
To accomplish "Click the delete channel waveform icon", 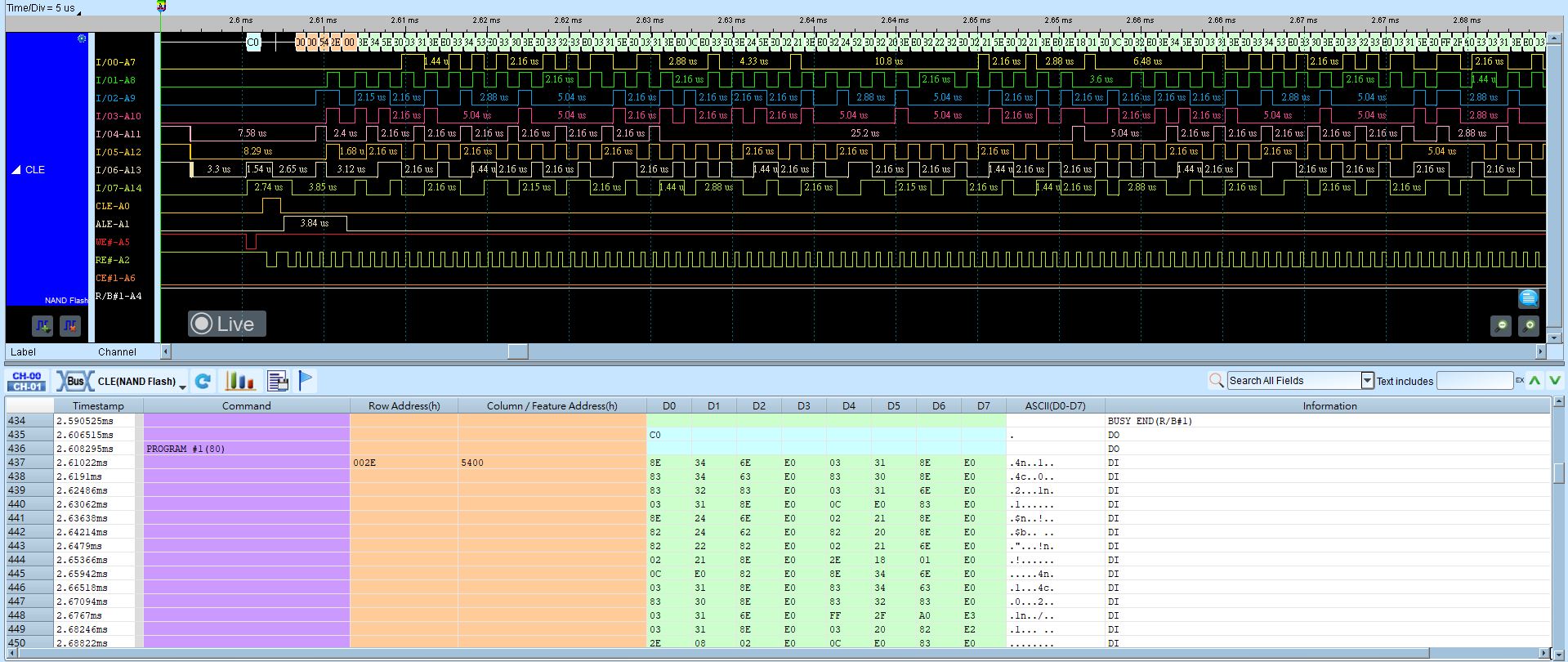I will 70,326.
